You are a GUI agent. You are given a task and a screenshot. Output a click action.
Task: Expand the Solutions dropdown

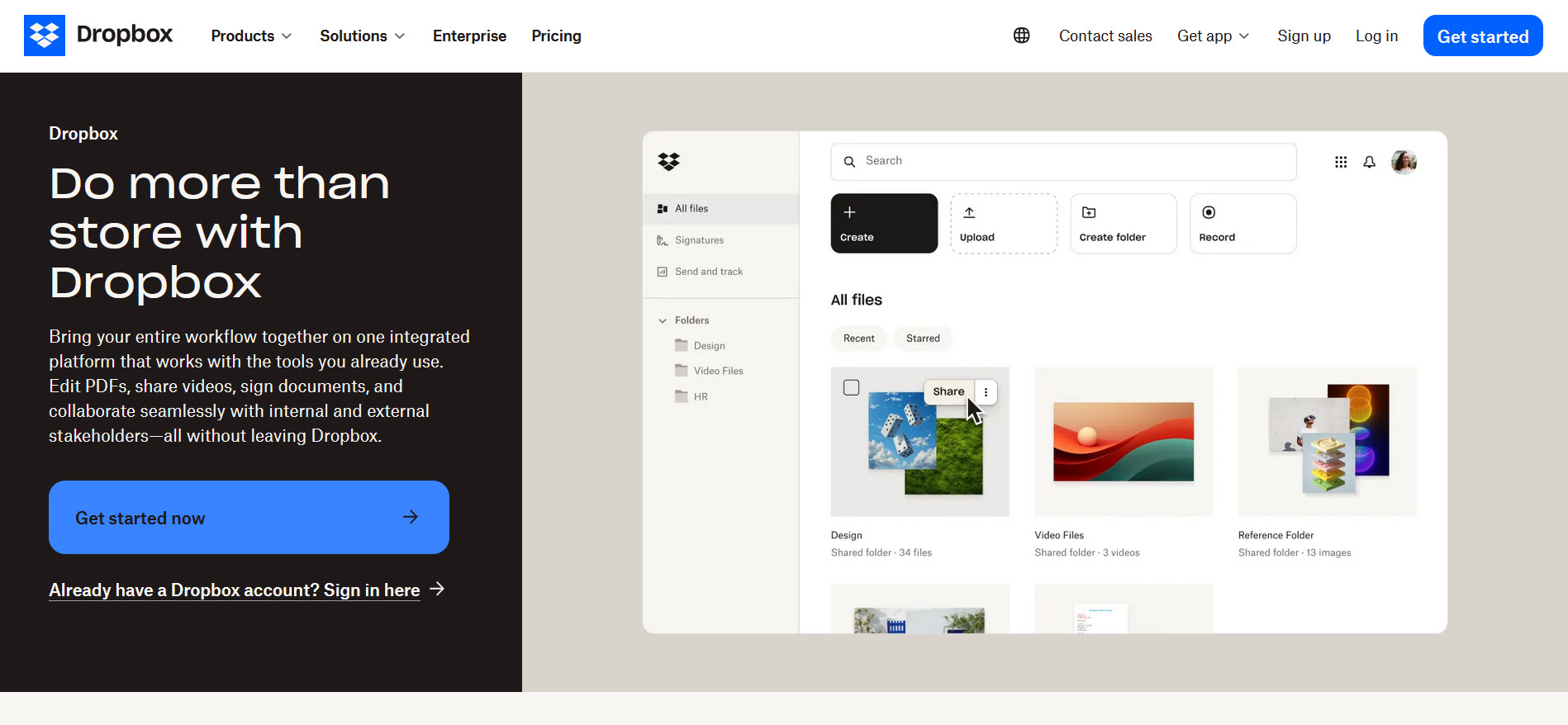(362, 36)
